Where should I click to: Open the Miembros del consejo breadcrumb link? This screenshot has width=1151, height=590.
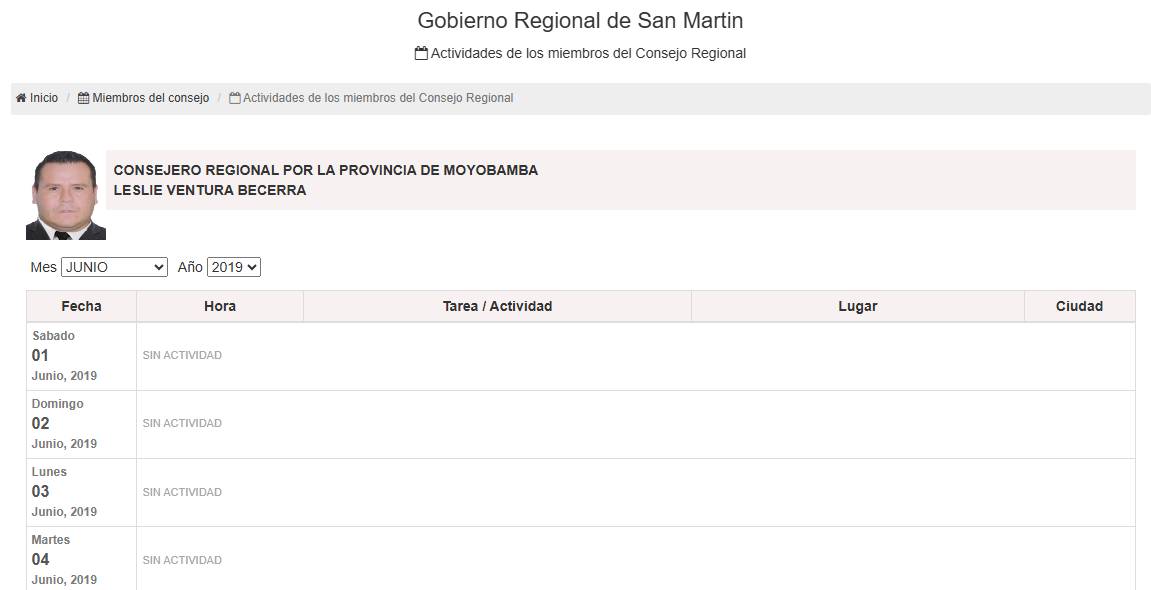pyautogui.click(x=150, y=98)
